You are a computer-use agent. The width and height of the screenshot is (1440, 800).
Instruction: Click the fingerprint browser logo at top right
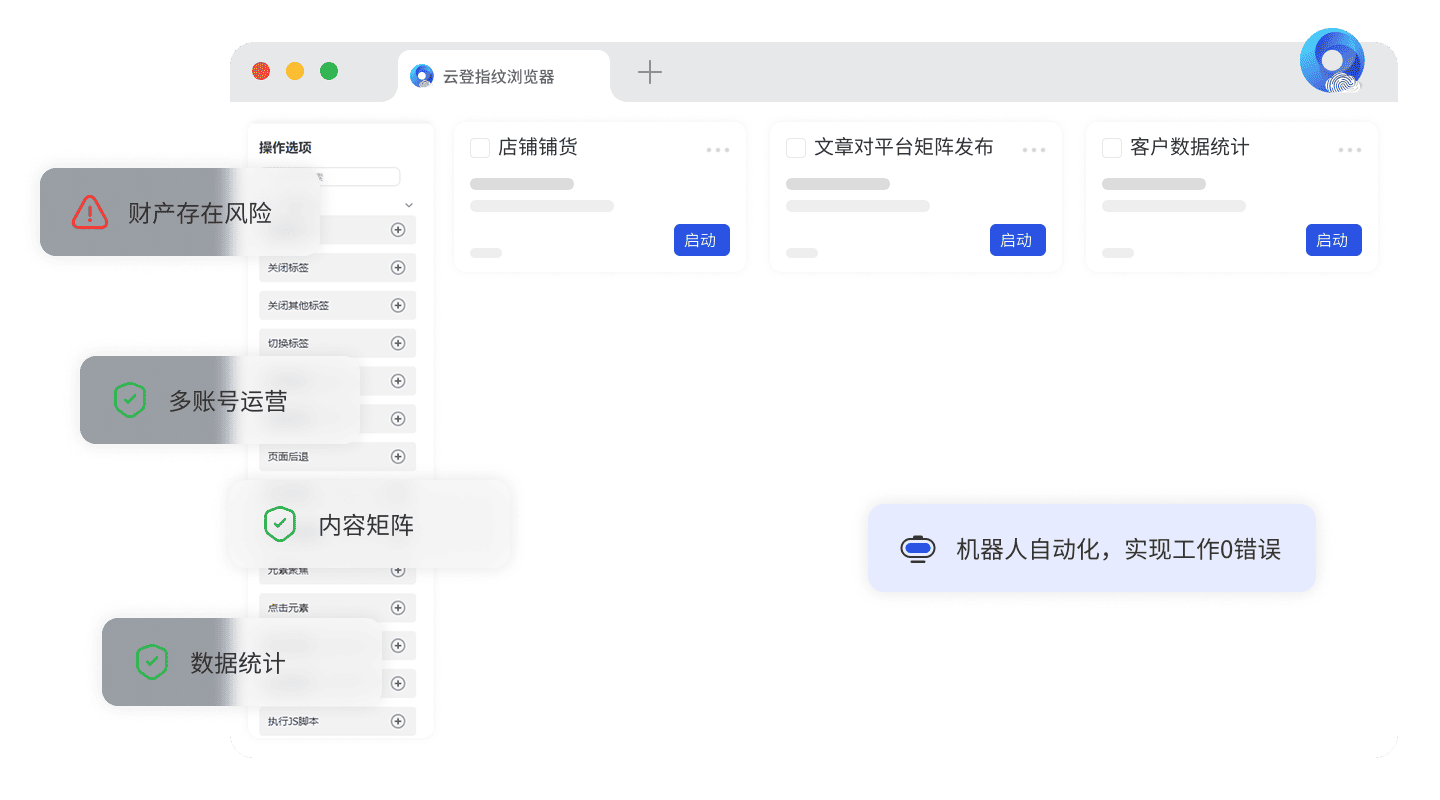(x=1332, y=62)
